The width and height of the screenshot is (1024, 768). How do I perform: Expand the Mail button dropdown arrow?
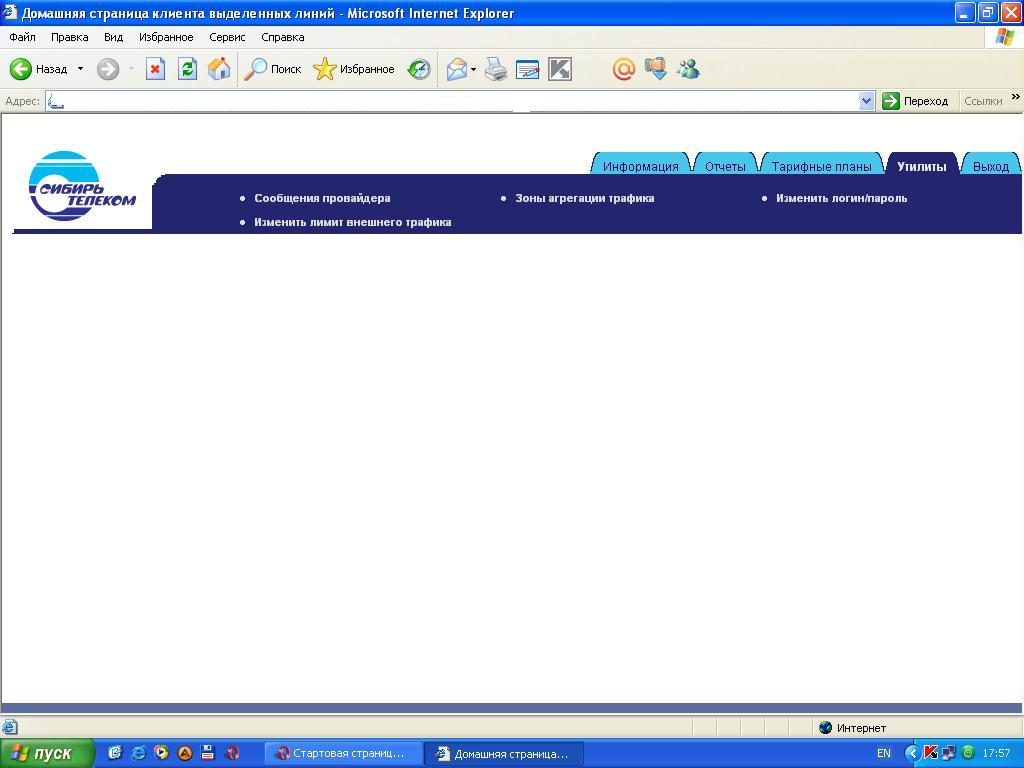pyautogui.click(x=474, y=69)
